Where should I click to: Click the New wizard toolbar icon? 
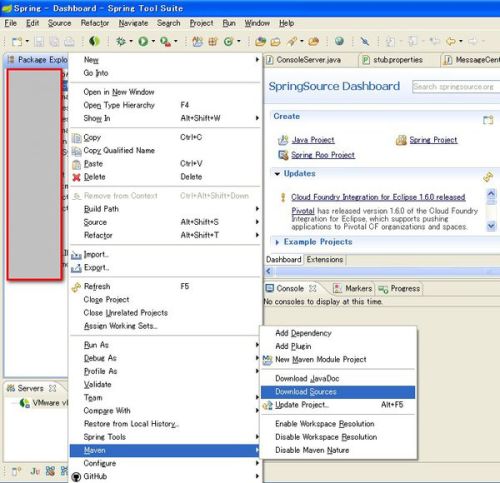[17, 42]
